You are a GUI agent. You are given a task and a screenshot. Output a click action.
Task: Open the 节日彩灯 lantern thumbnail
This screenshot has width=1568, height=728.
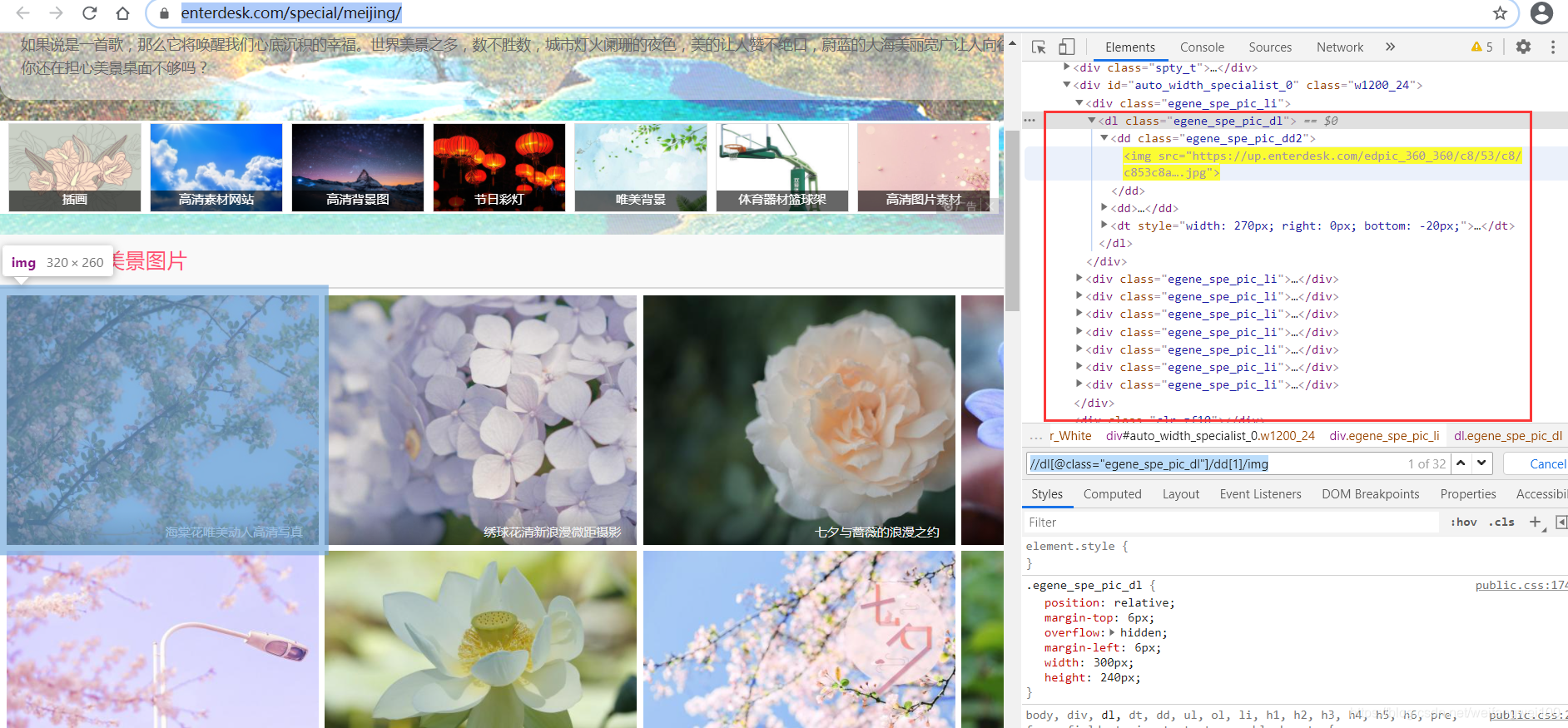(499, 167)
